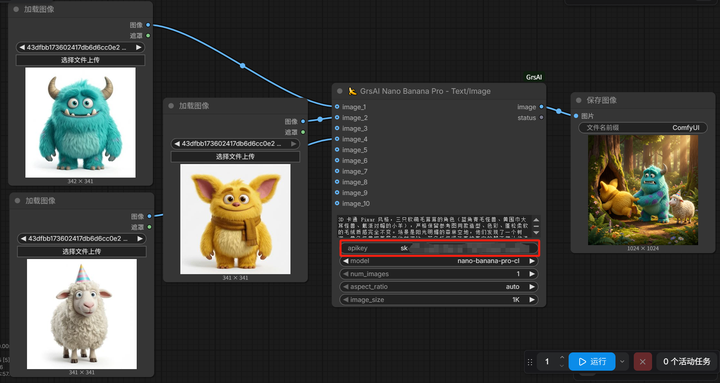The height and width of the screenshot is (383, 720).
Task: Click the image output port on the GrsAI node
Action: click(541, 107)
